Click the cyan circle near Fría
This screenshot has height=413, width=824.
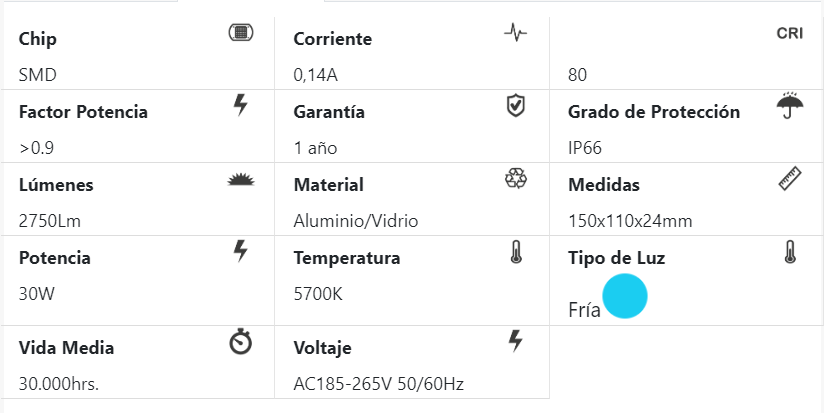[625, 297]
